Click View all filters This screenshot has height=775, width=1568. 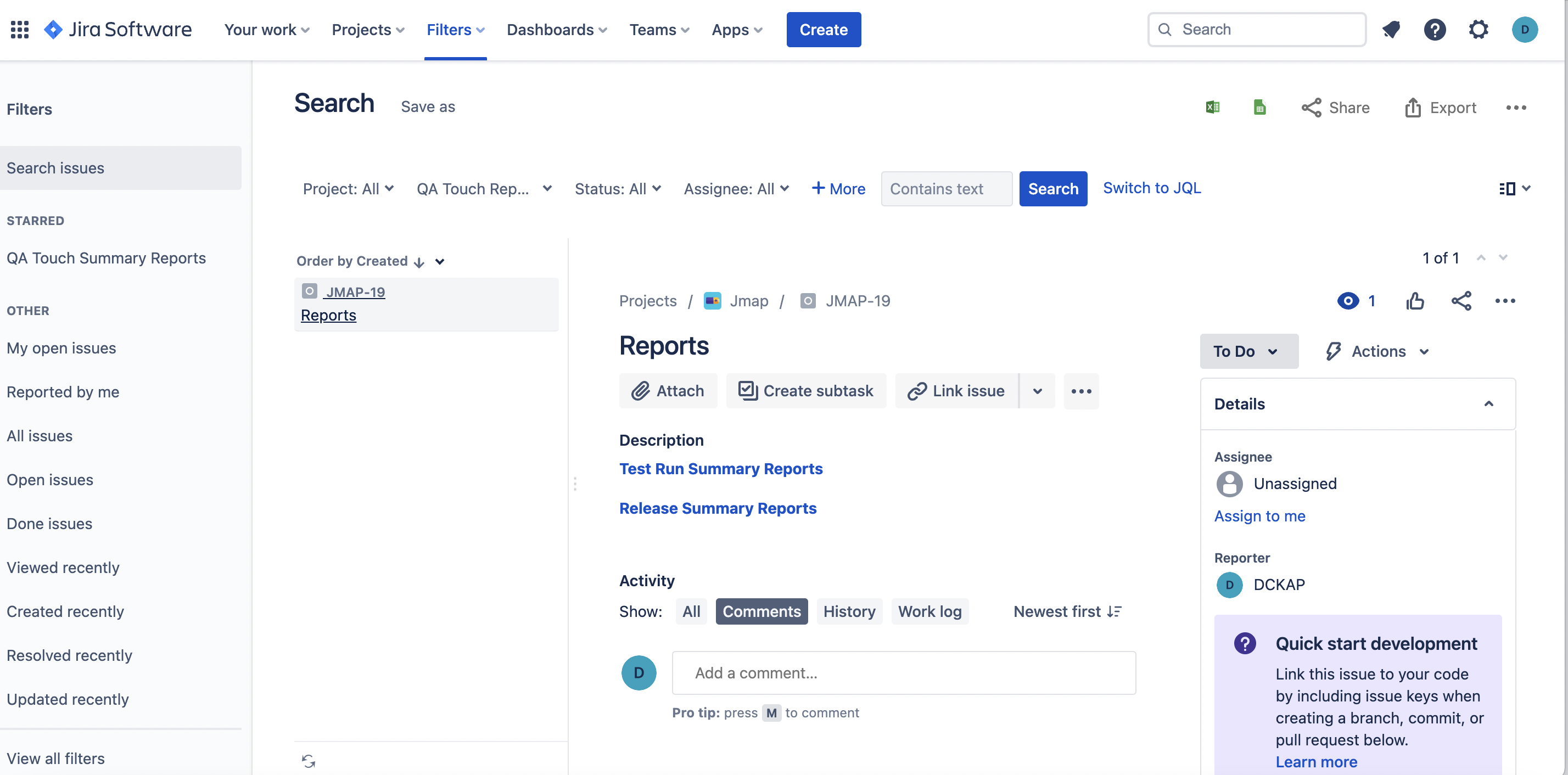pos(55,759)
